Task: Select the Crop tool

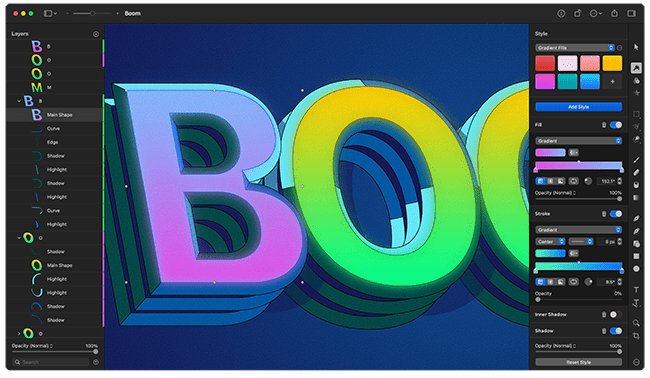Action: 636,336
